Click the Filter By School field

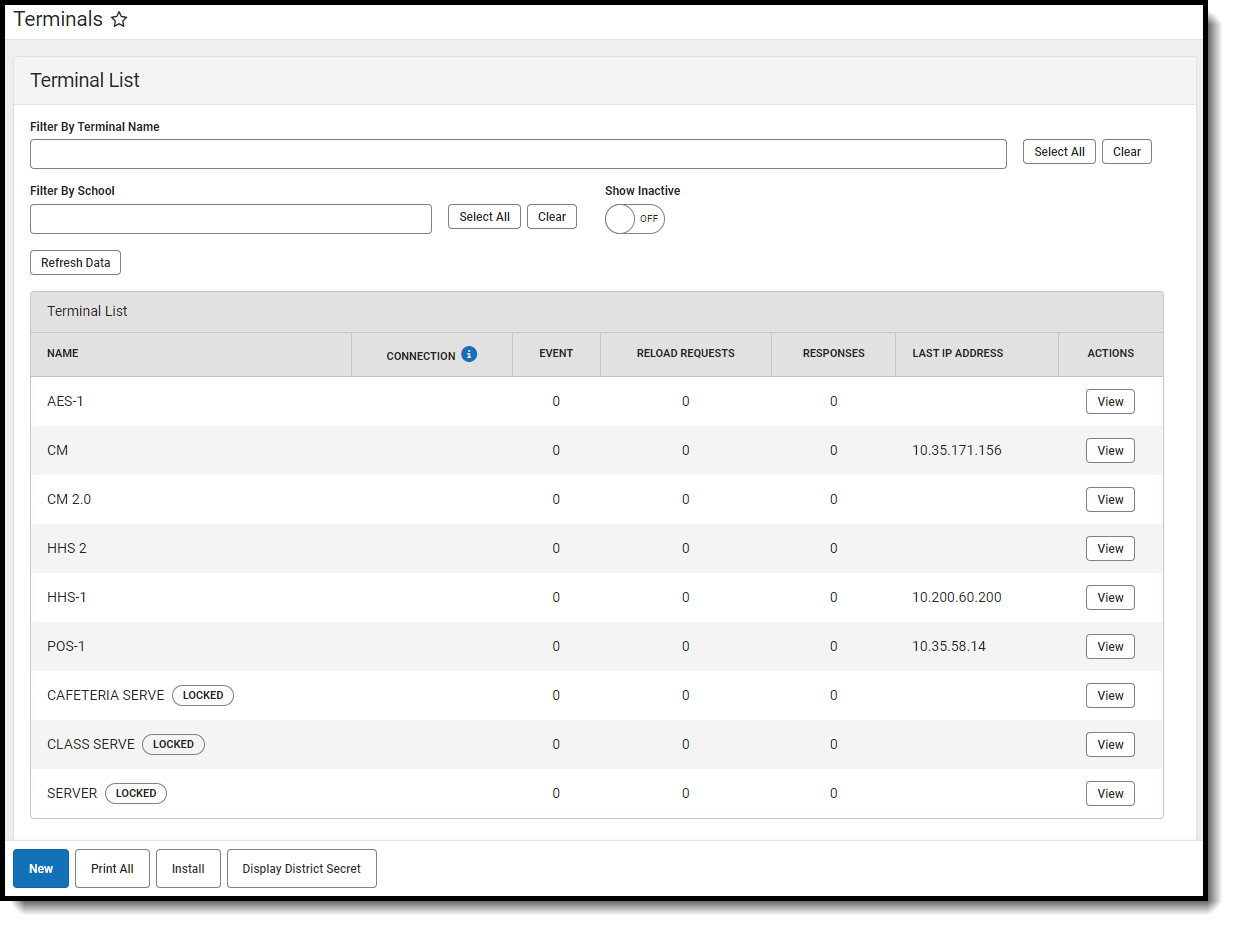[231, 219]
